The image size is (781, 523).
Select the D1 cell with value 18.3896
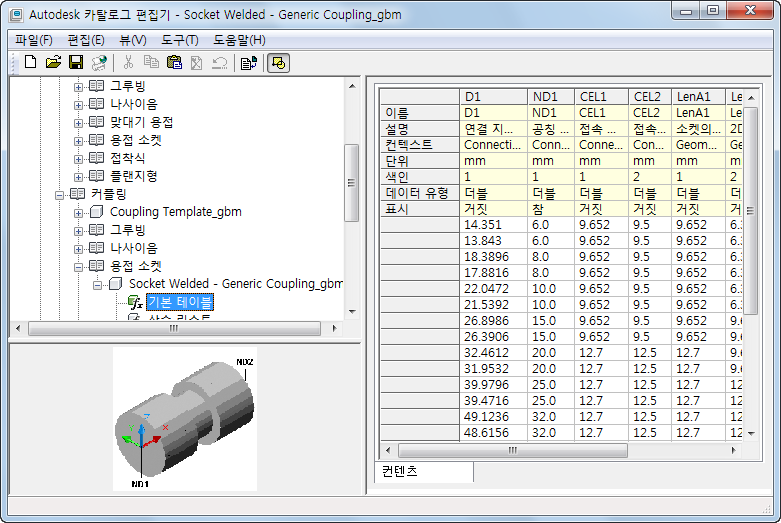click(493, 257)
